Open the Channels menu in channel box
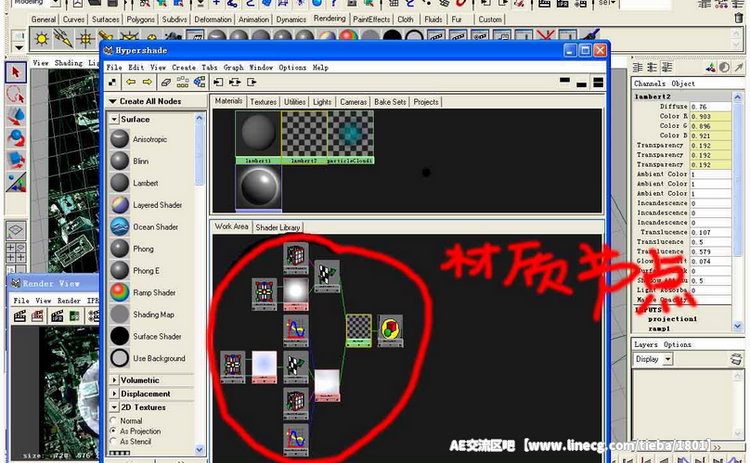750x463 pixels. click(649, 83)
